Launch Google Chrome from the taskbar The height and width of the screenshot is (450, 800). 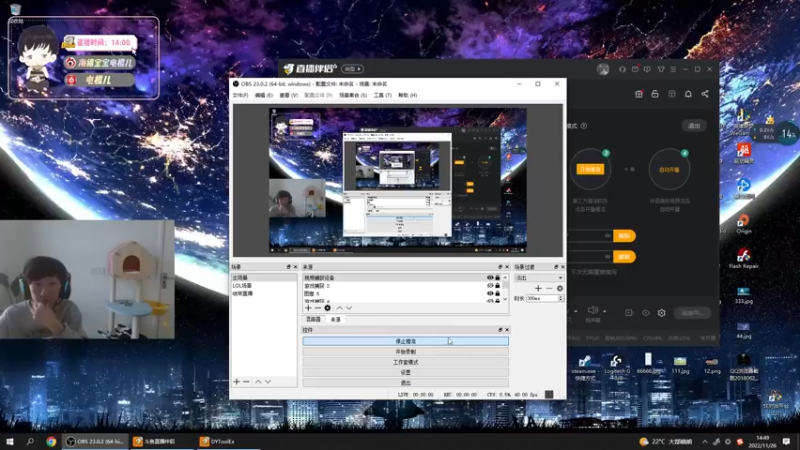tap(51, 441)
